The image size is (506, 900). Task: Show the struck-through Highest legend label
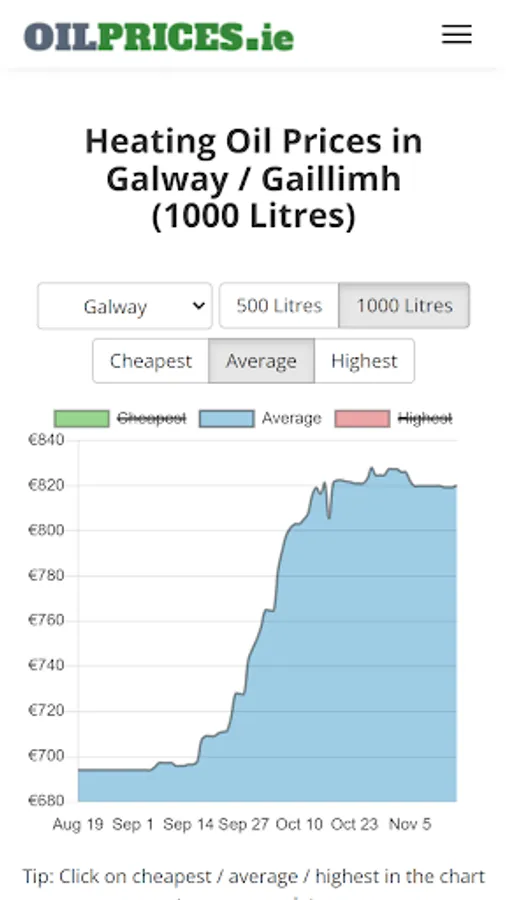click(425, 418)
